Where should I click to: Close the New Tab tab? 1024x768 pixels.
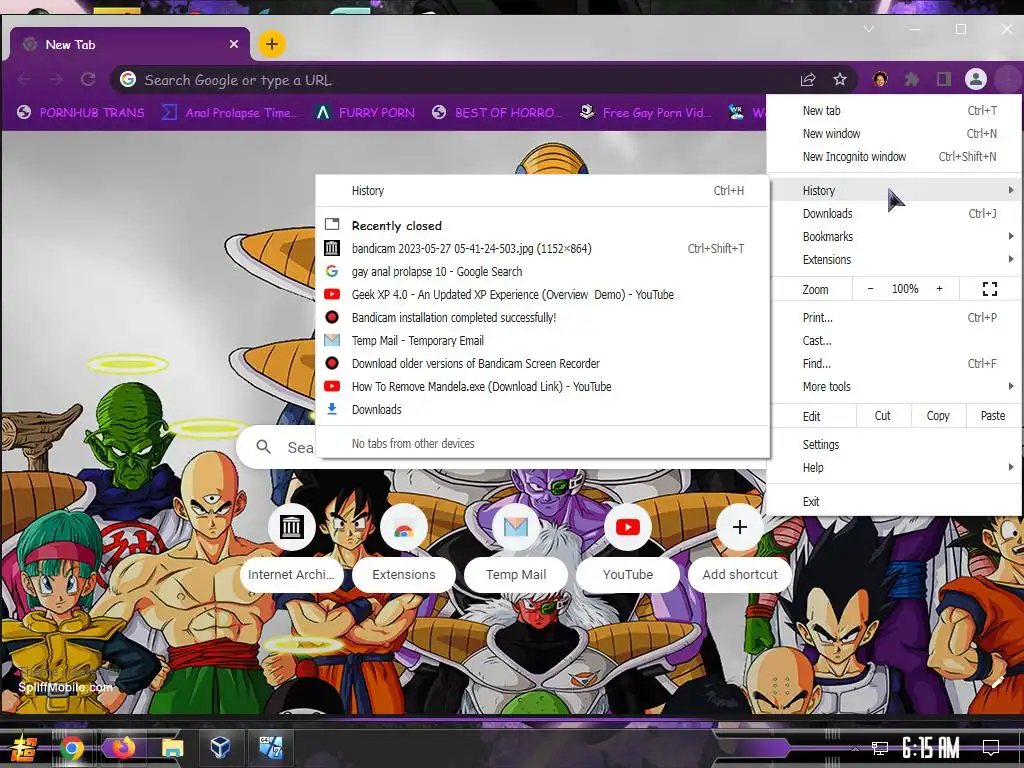coord(234,44)
